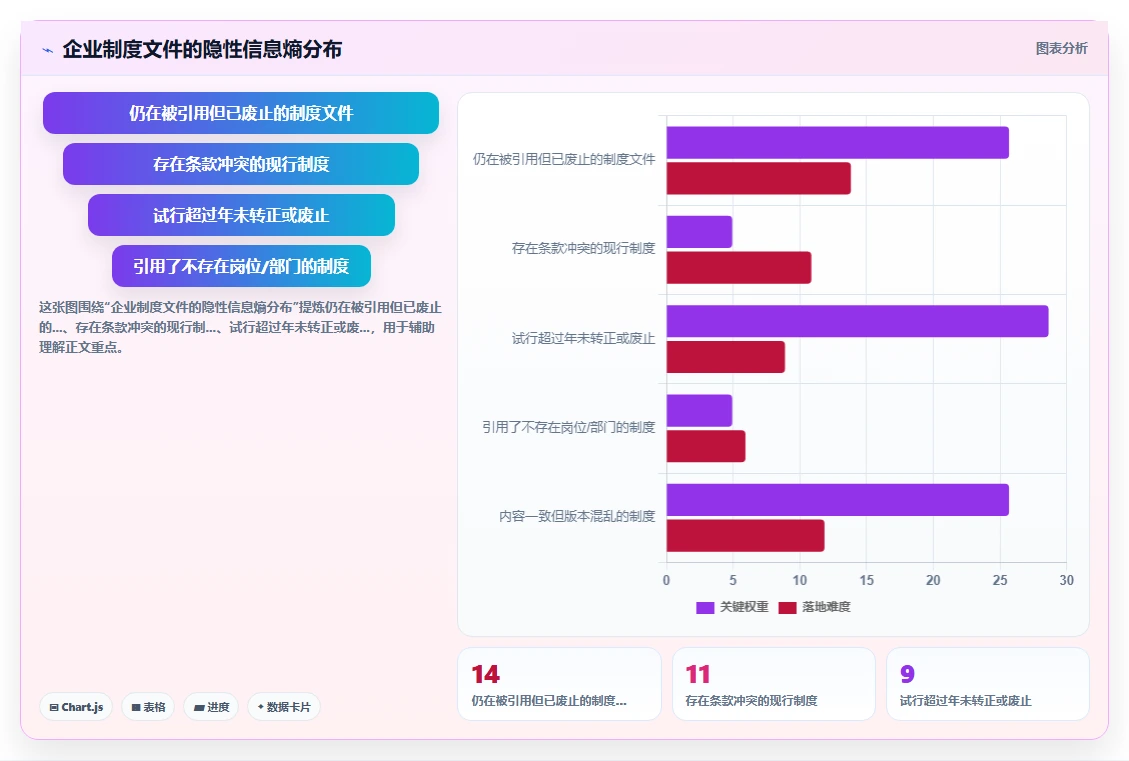Click the 表格 tag
The height and width of the screenshot is (761, 1129).
tap(148, 707)
